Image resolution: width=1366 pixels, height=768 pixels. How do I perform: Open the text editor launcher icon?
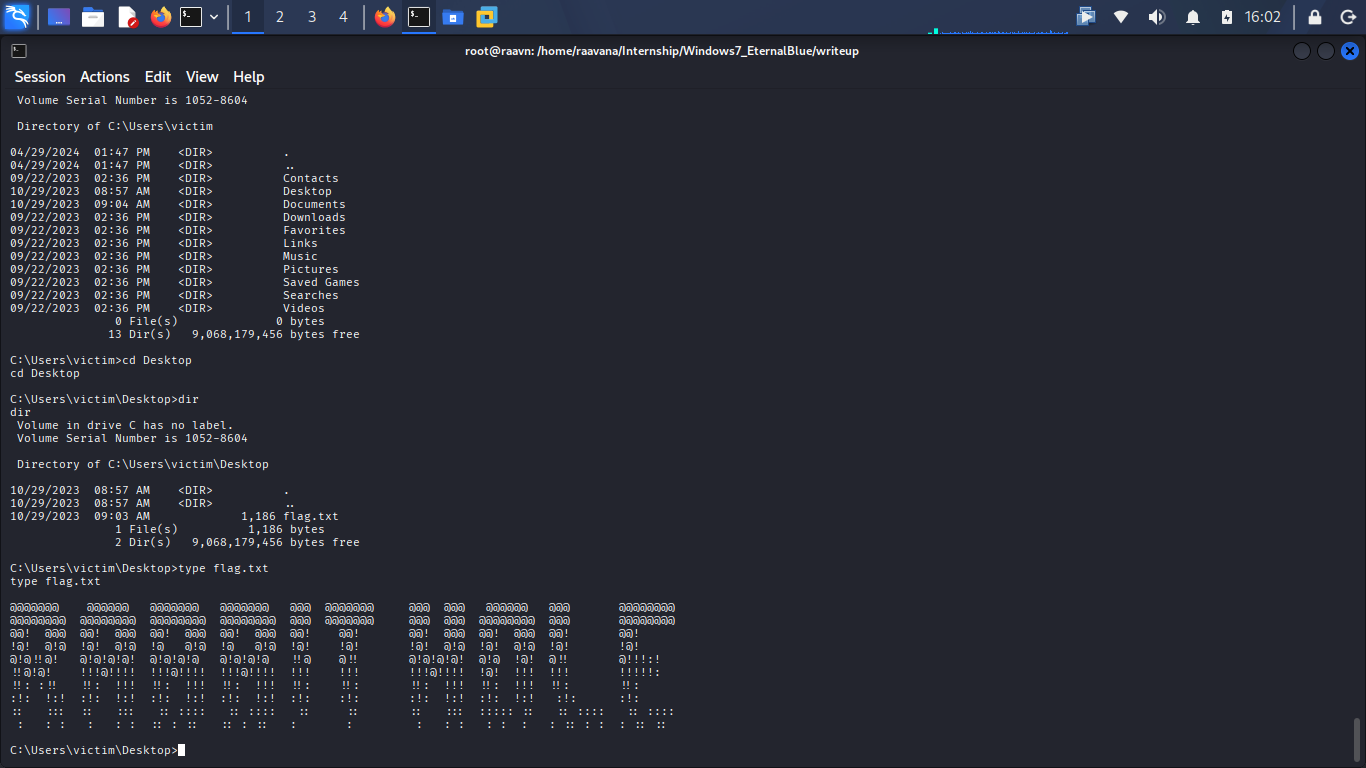click(127, 17)
